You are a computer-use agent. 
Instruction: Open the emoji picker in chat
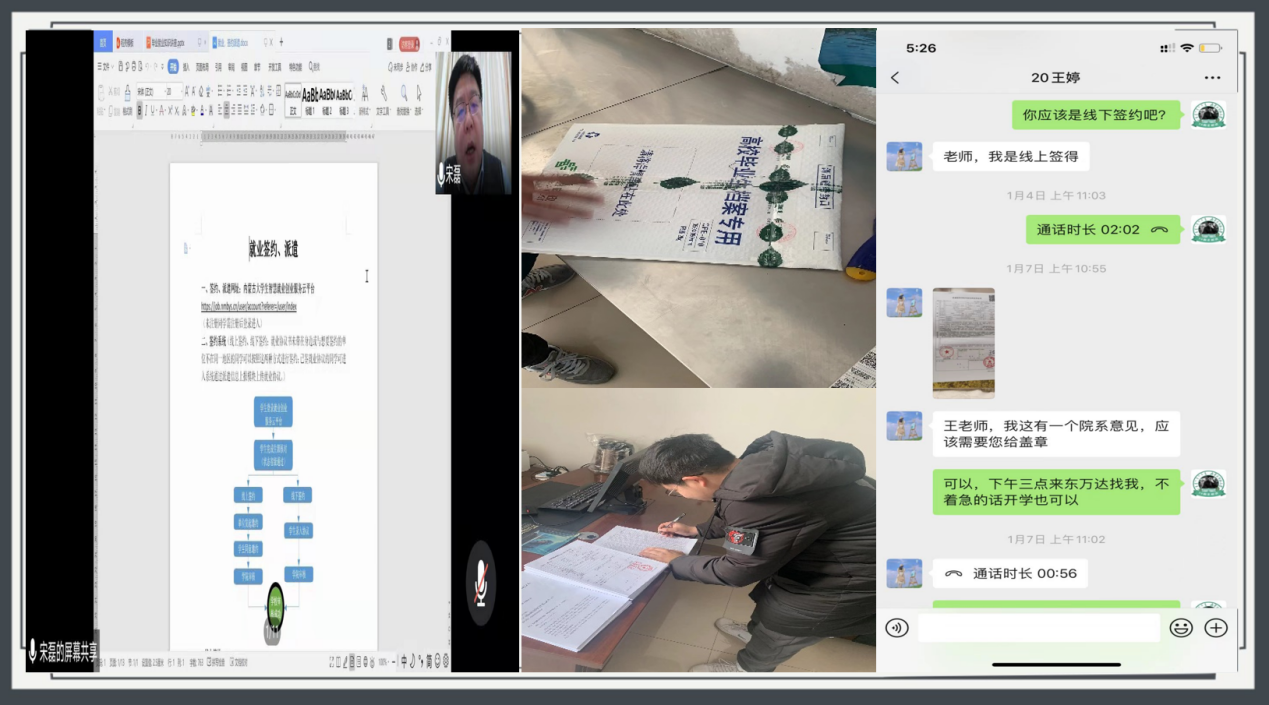pos(1181,628)
